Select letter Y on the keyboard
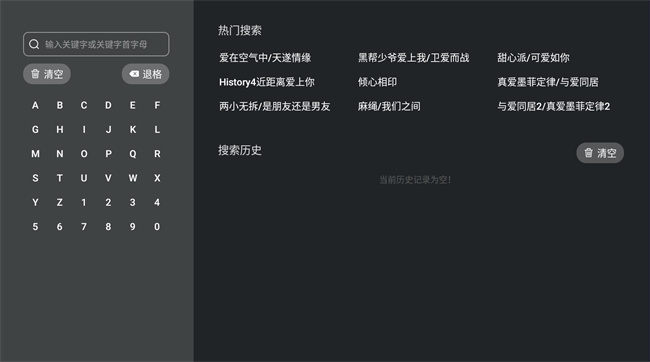The height and width of the screenshot is (362, 650). tap(35, 202)
